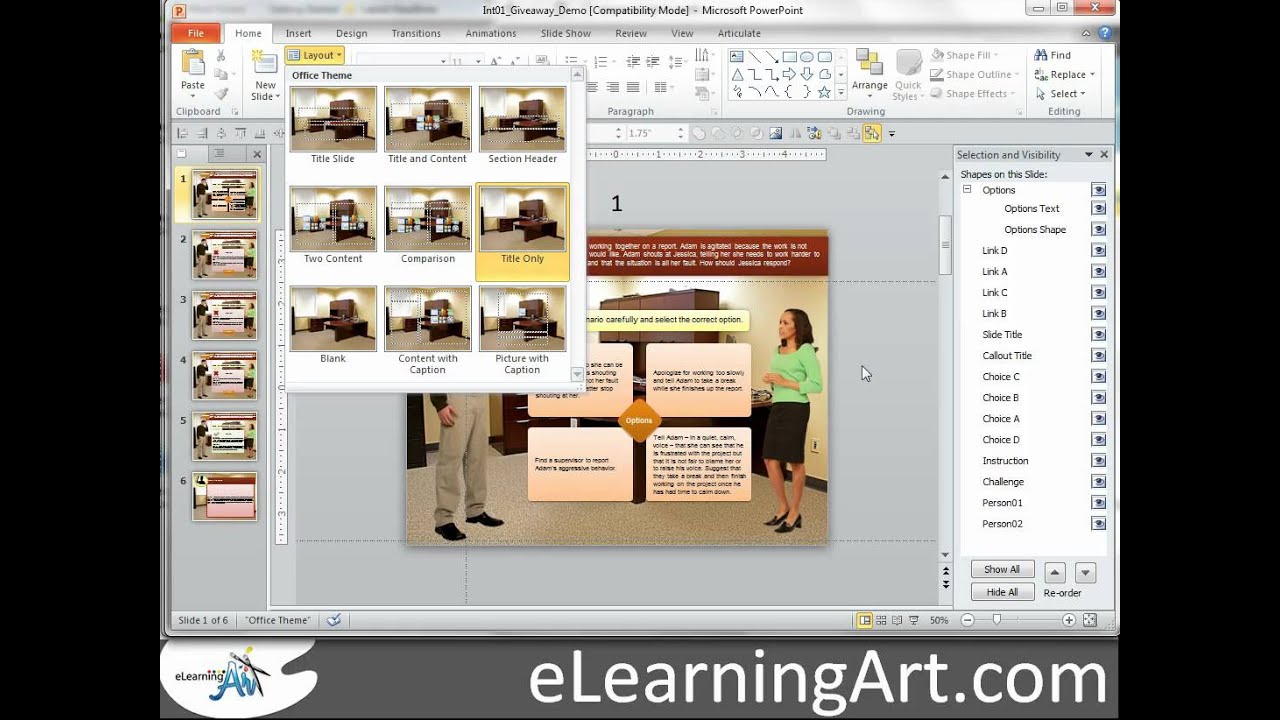Select the rectangle shape in Drawing gallery

pyautogui.click(x=789, y=57)
